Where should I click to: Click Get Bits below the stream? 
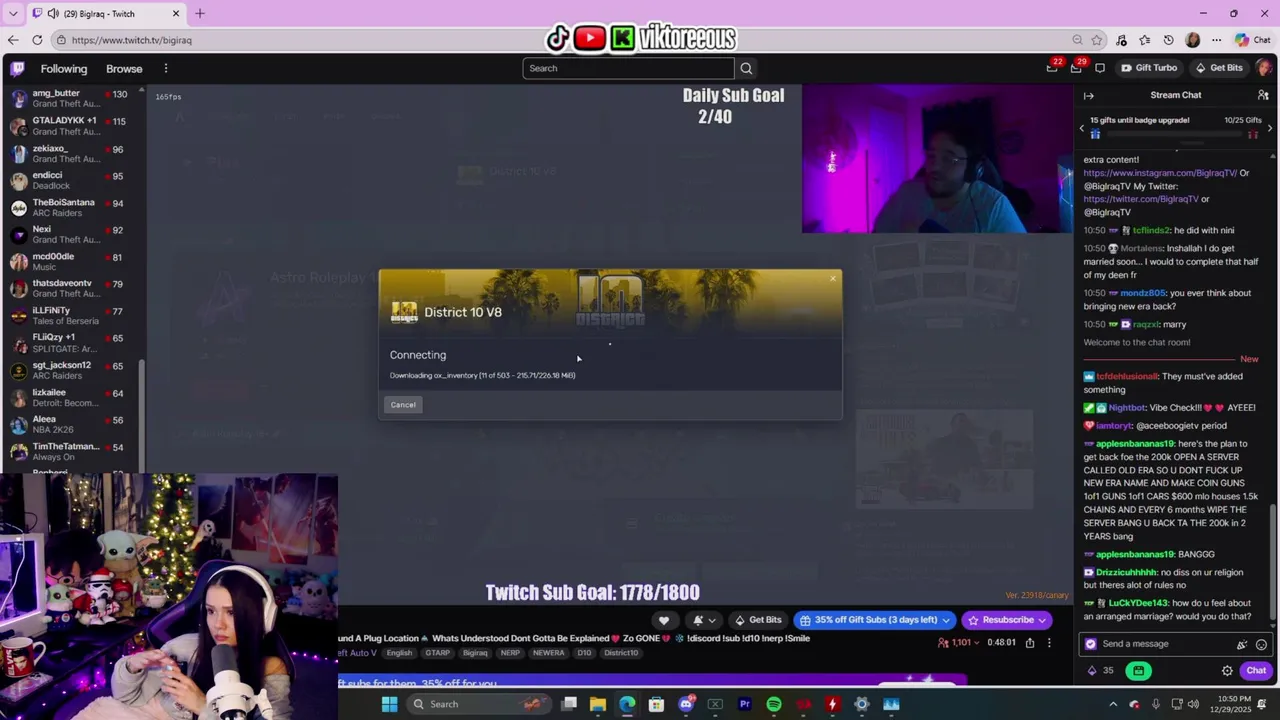[x=758, y=620]
